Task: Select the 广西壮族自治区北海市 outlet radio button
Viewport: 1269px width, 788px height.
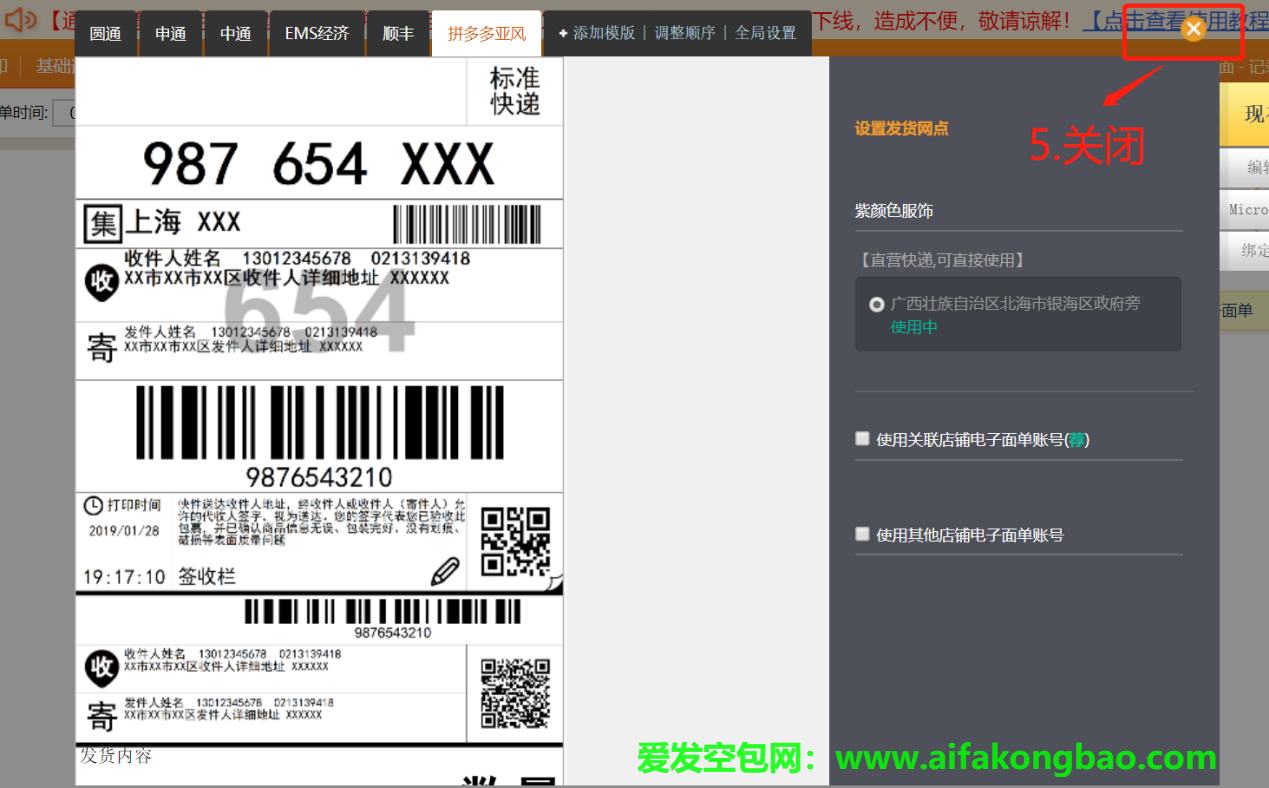Action: click(876, 304)
